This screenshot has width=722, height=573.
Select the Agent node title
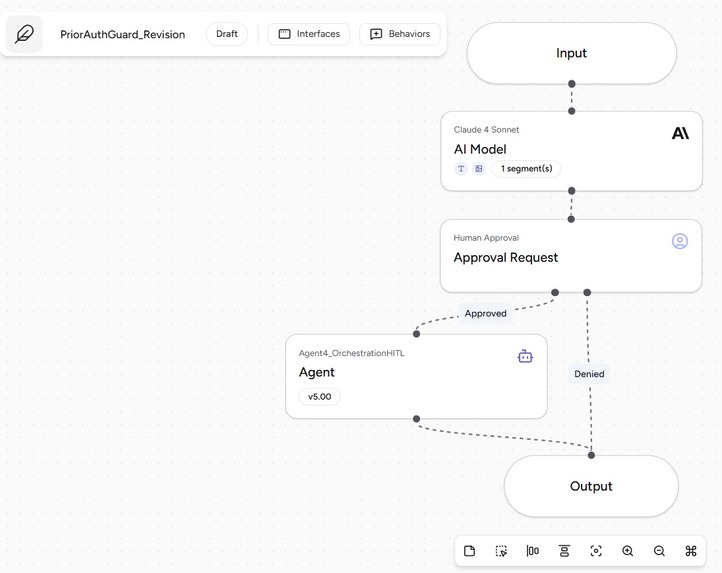(317, 372)
